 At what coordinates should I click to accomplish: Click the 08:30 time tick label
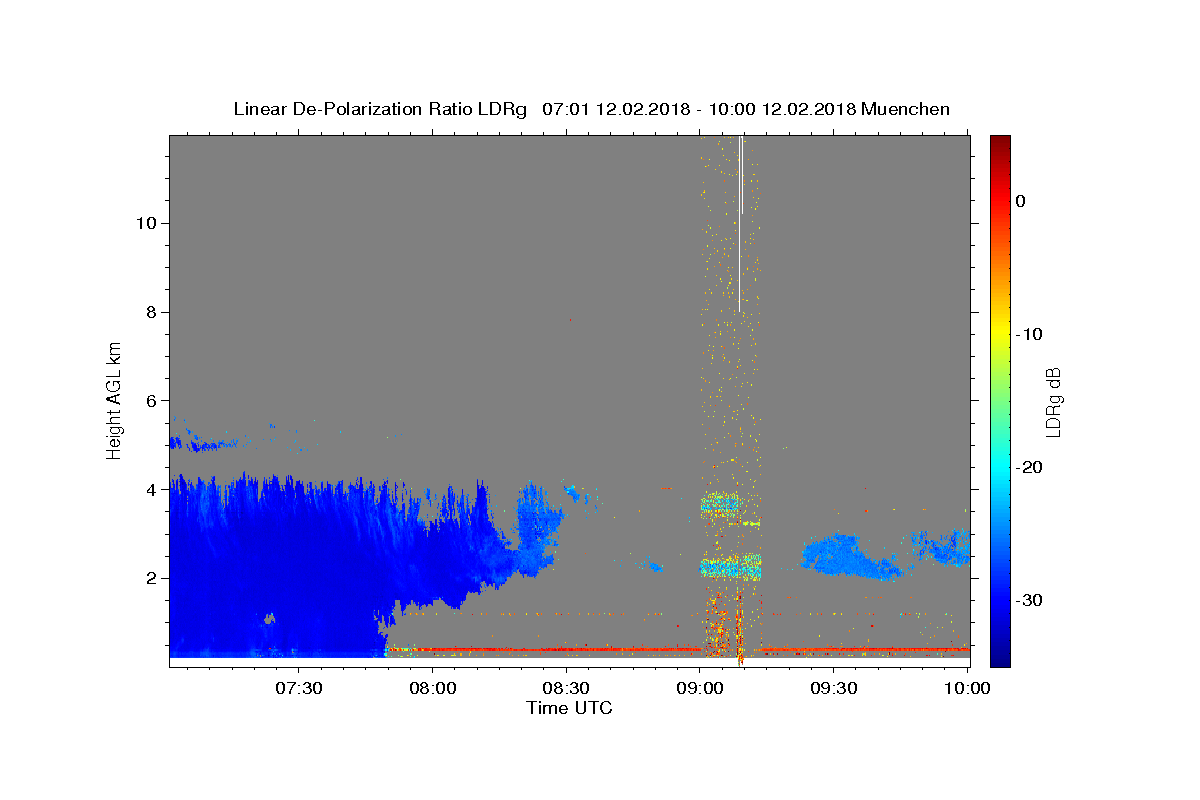(566, 688)
